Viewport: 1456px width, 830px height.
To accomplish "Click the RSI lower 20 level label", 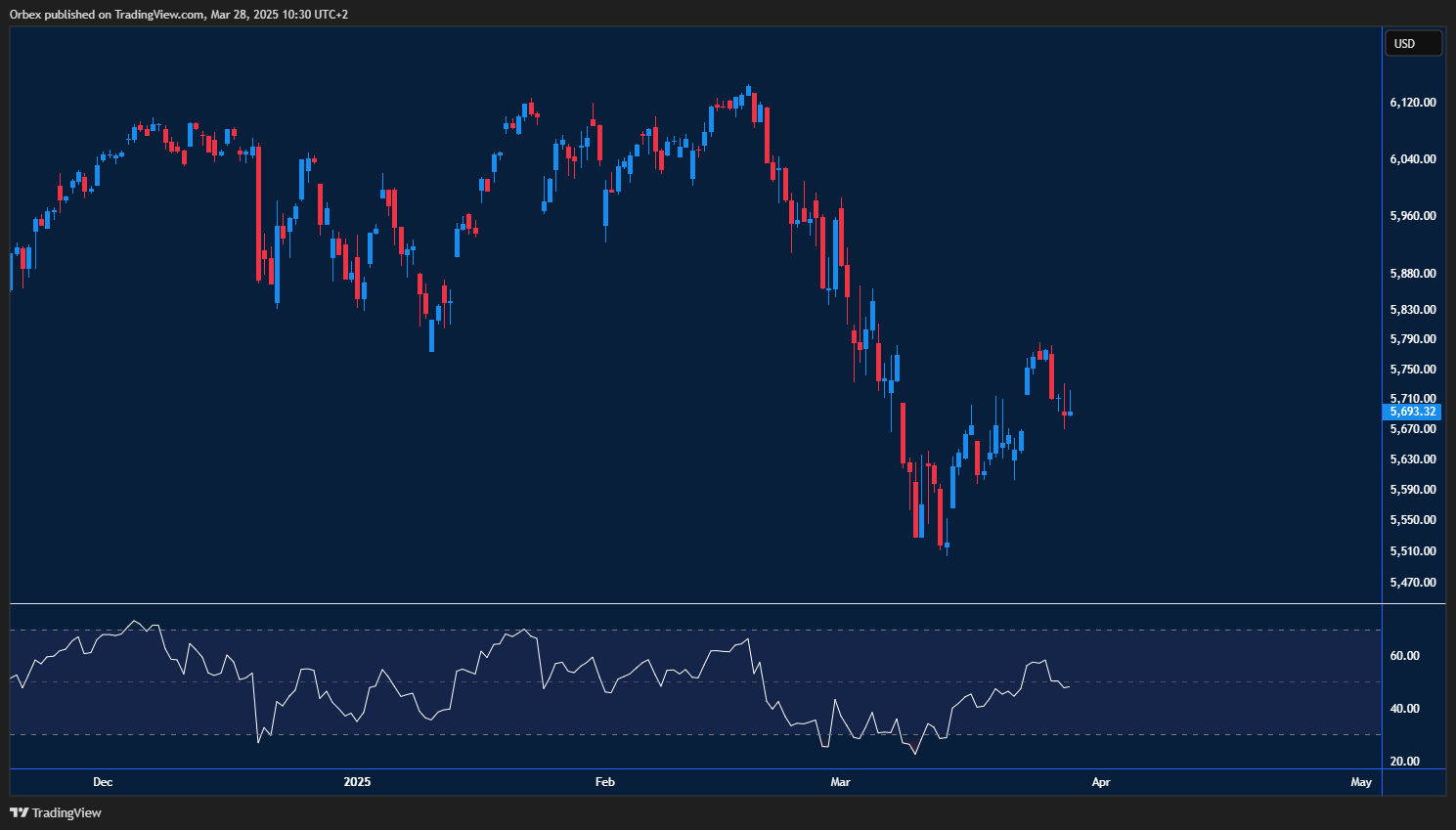I will (1404, 762).
